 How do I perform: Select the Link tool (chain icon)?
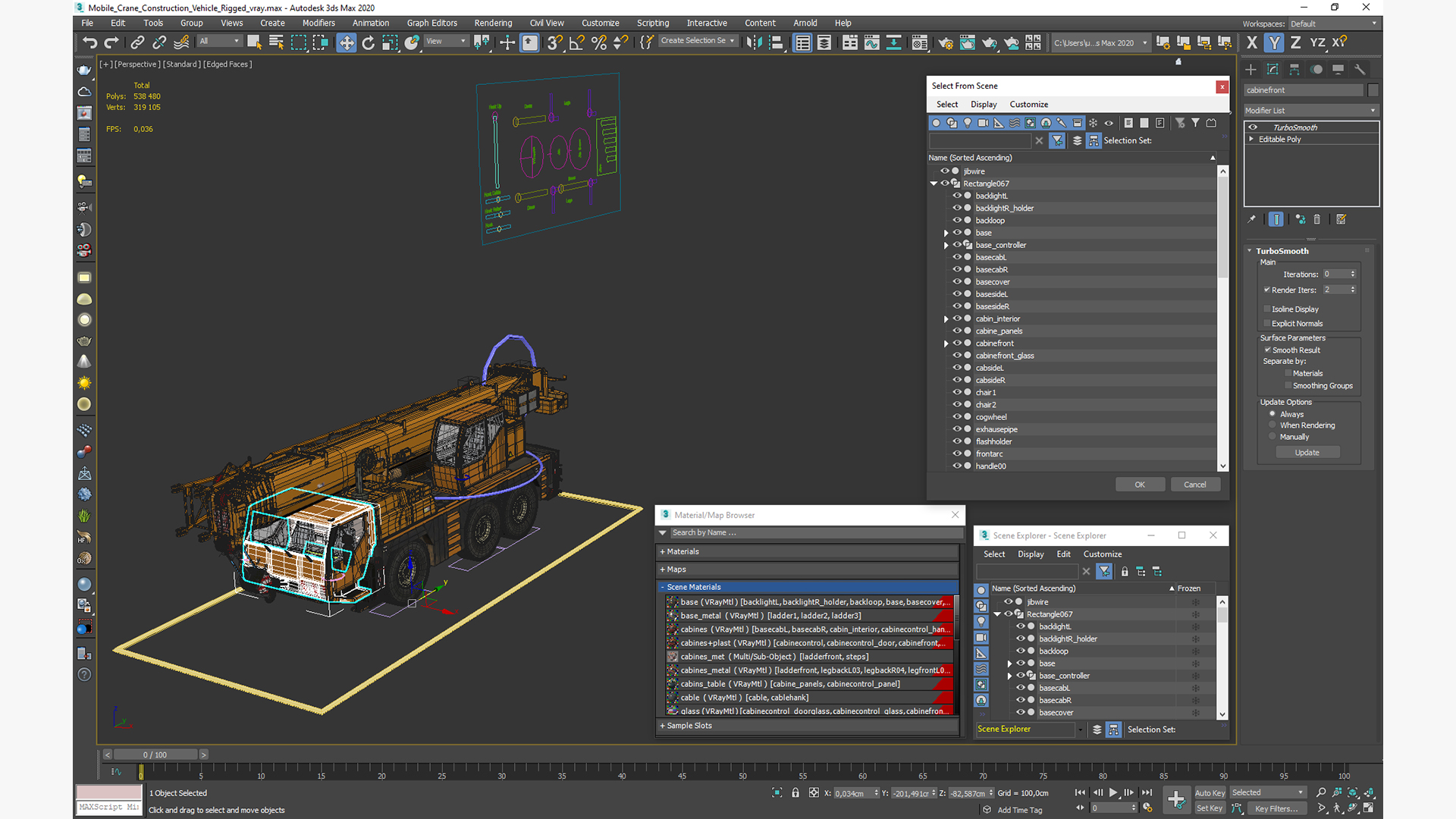pos(137,42)
